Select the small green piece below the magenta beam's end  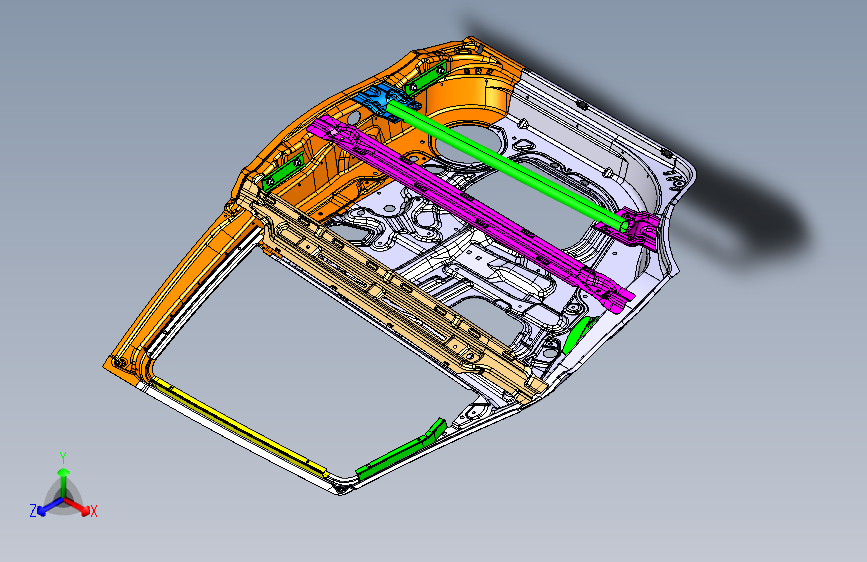click(x=577, y=335)
